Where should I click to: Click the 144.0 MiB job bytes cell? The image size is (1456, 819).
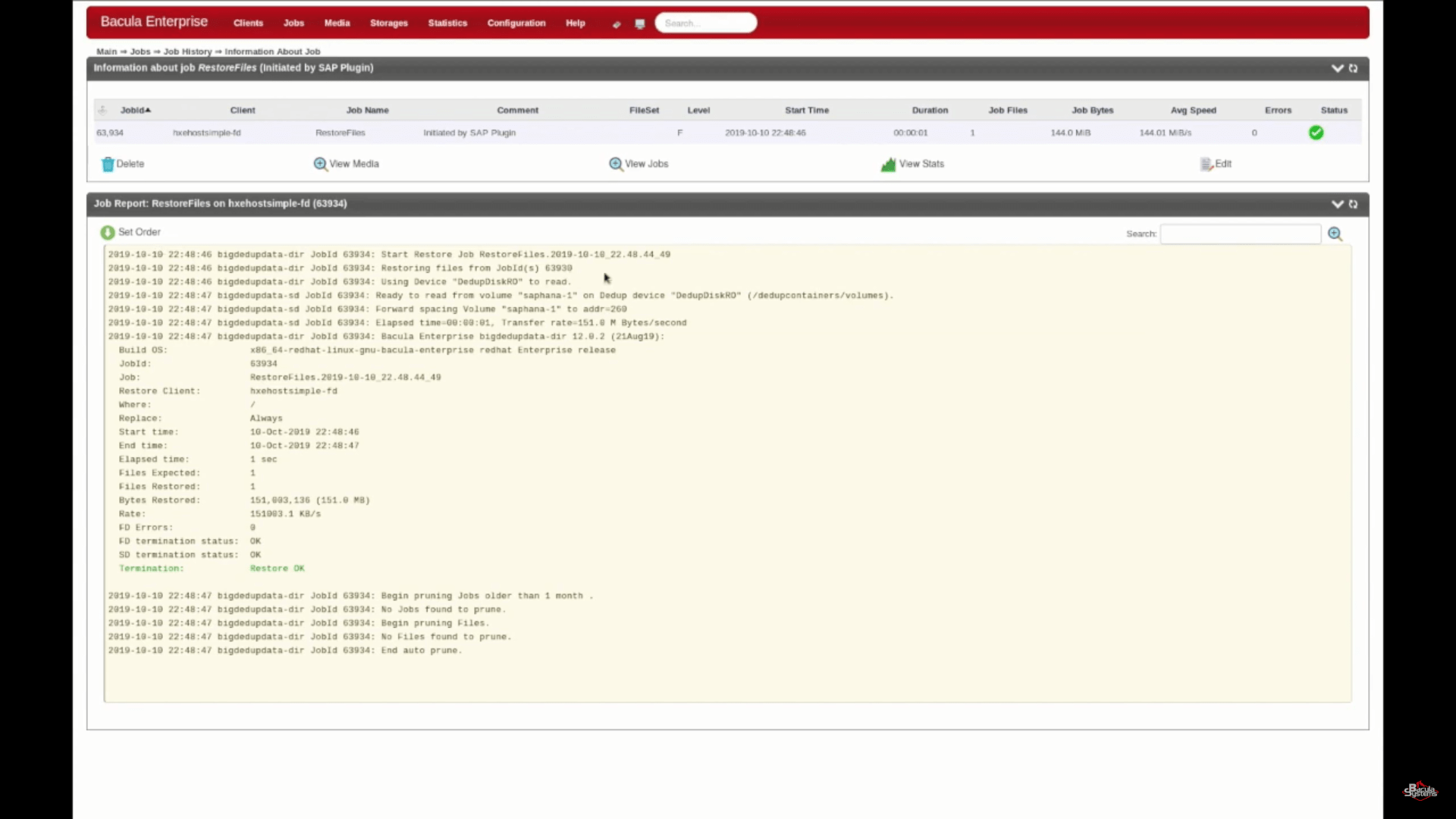[1070, 133]
